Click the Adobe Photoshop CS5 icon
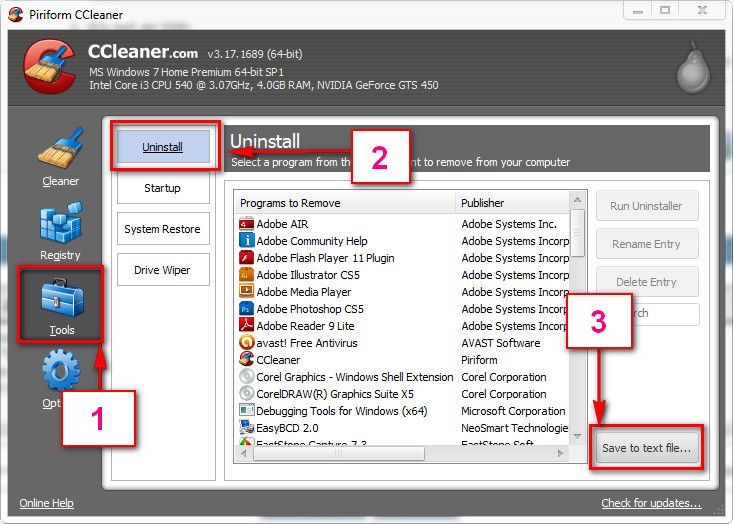This screenshot has height=524, width=733. [246, 309]
